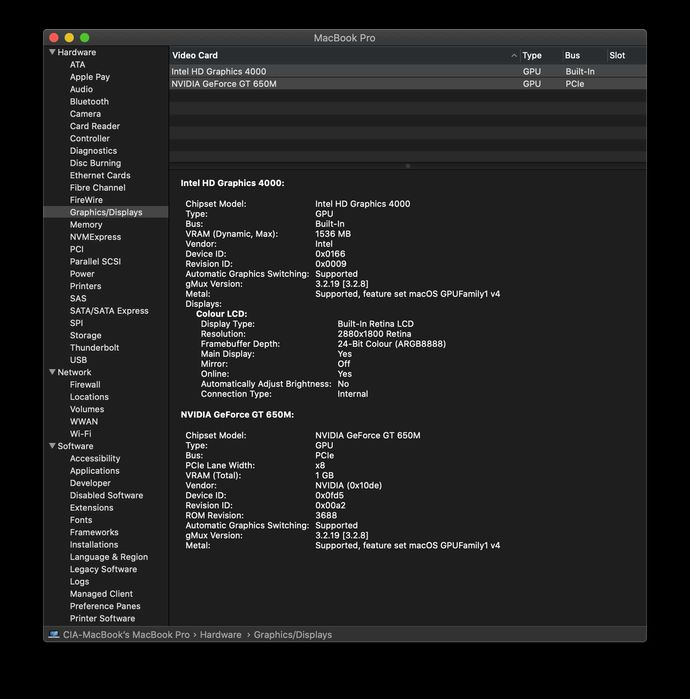Select NVMExpress in the sidebar
This screenshot has width=690, height=699.
click(x=95, y=237)
